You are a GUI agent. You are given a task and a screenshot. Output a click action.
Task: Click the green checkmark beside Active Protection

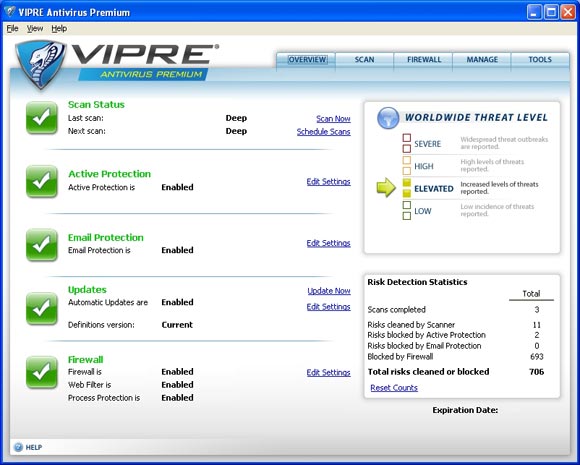coord(42,181)
